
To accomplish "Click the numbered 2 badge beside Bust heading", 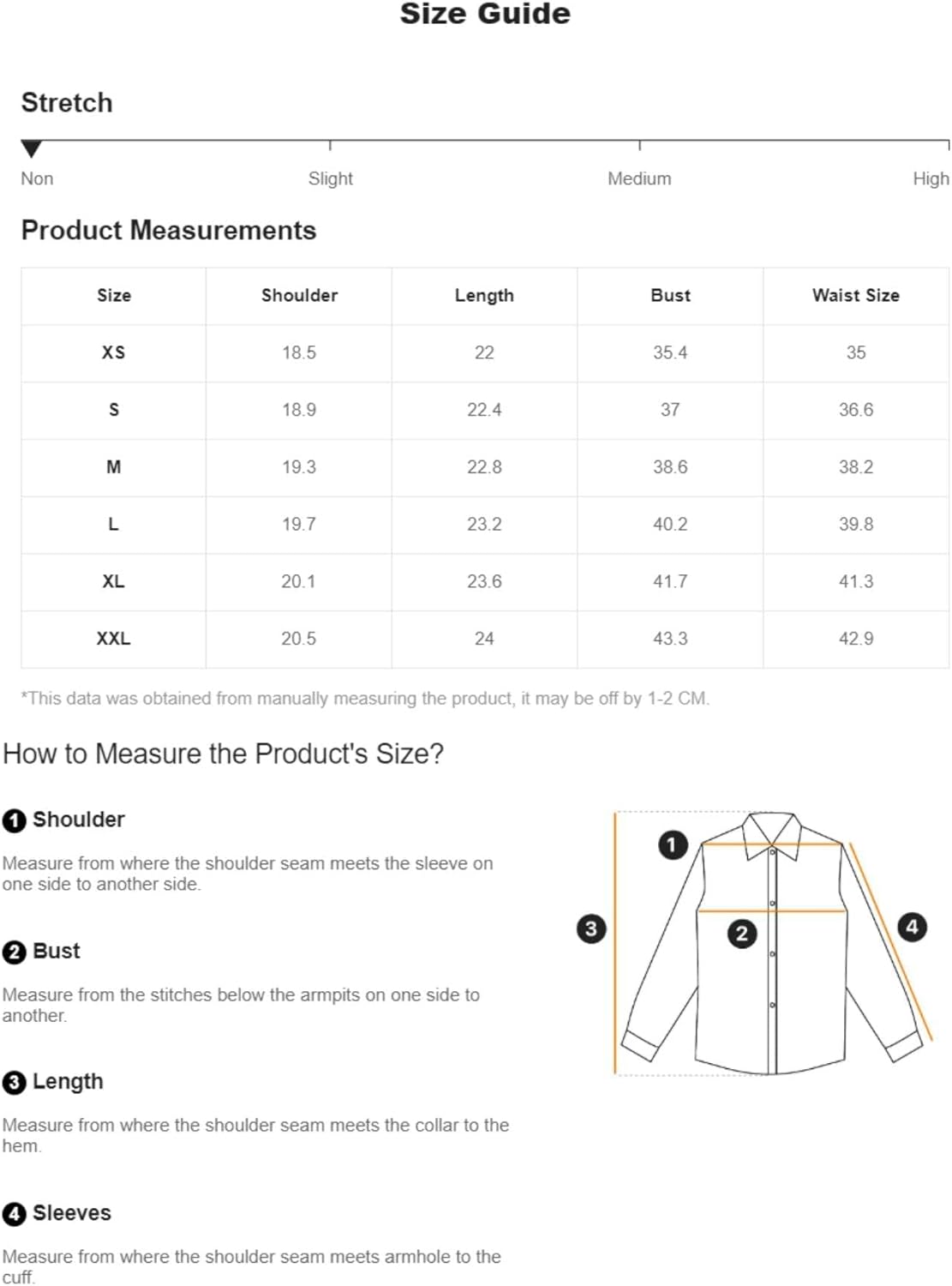I will pos(15,952).
